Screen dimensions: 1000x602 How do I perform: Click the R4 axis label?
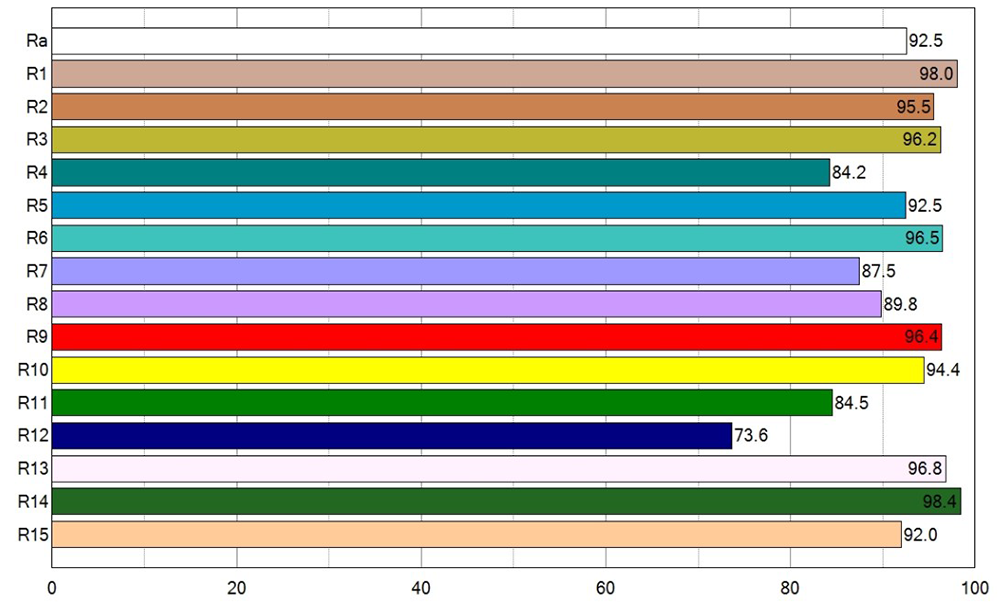point(37,173)
